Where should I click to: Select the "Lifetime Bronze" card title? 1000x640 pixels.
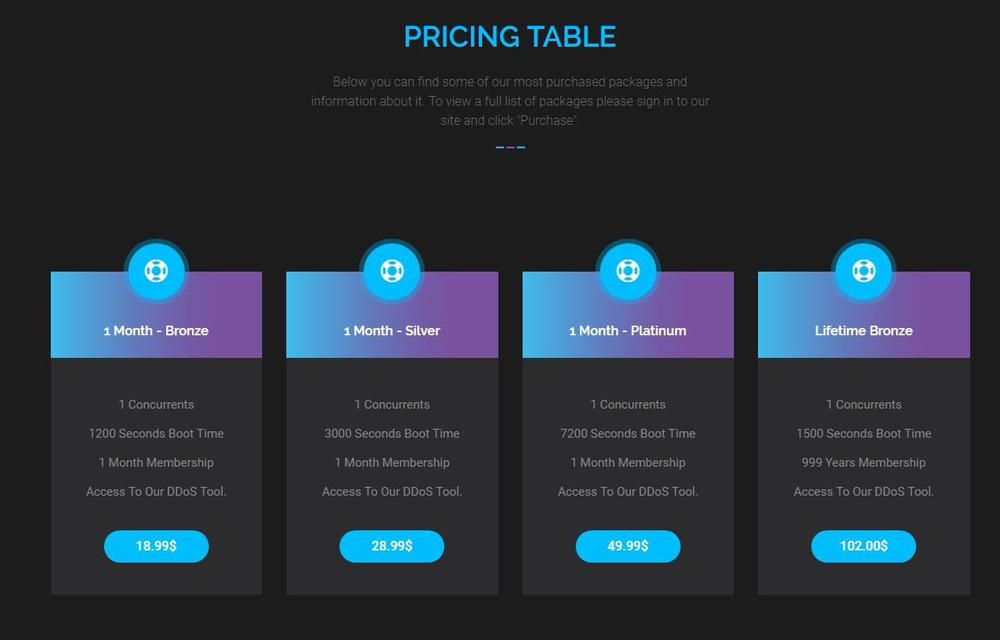863,331
